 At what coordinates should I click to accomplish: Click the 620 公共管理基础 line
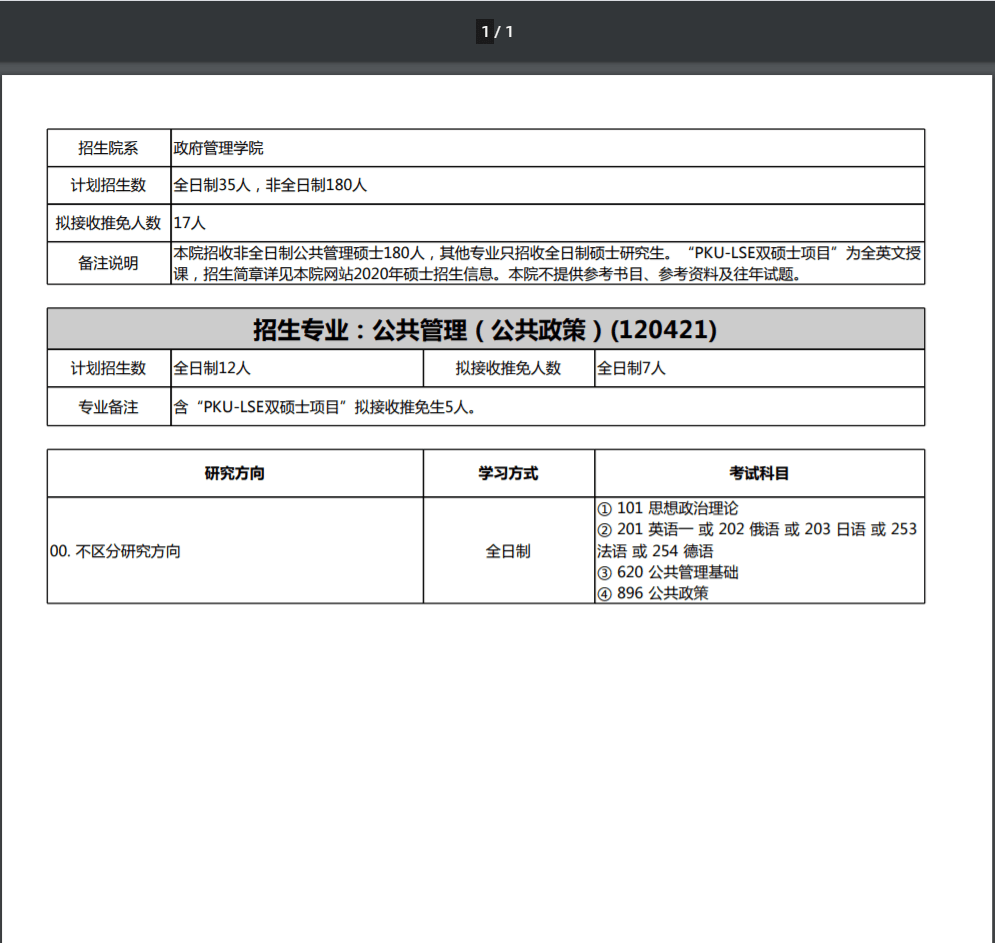pos(668,572)
